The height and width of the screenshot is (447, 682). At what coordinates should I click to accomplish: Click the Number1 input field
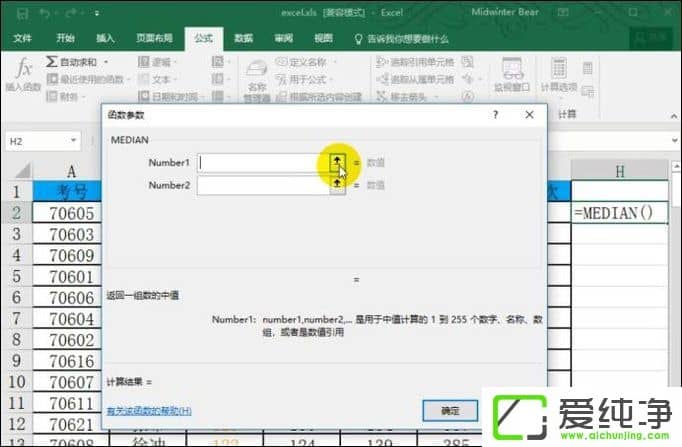point(263,163)
